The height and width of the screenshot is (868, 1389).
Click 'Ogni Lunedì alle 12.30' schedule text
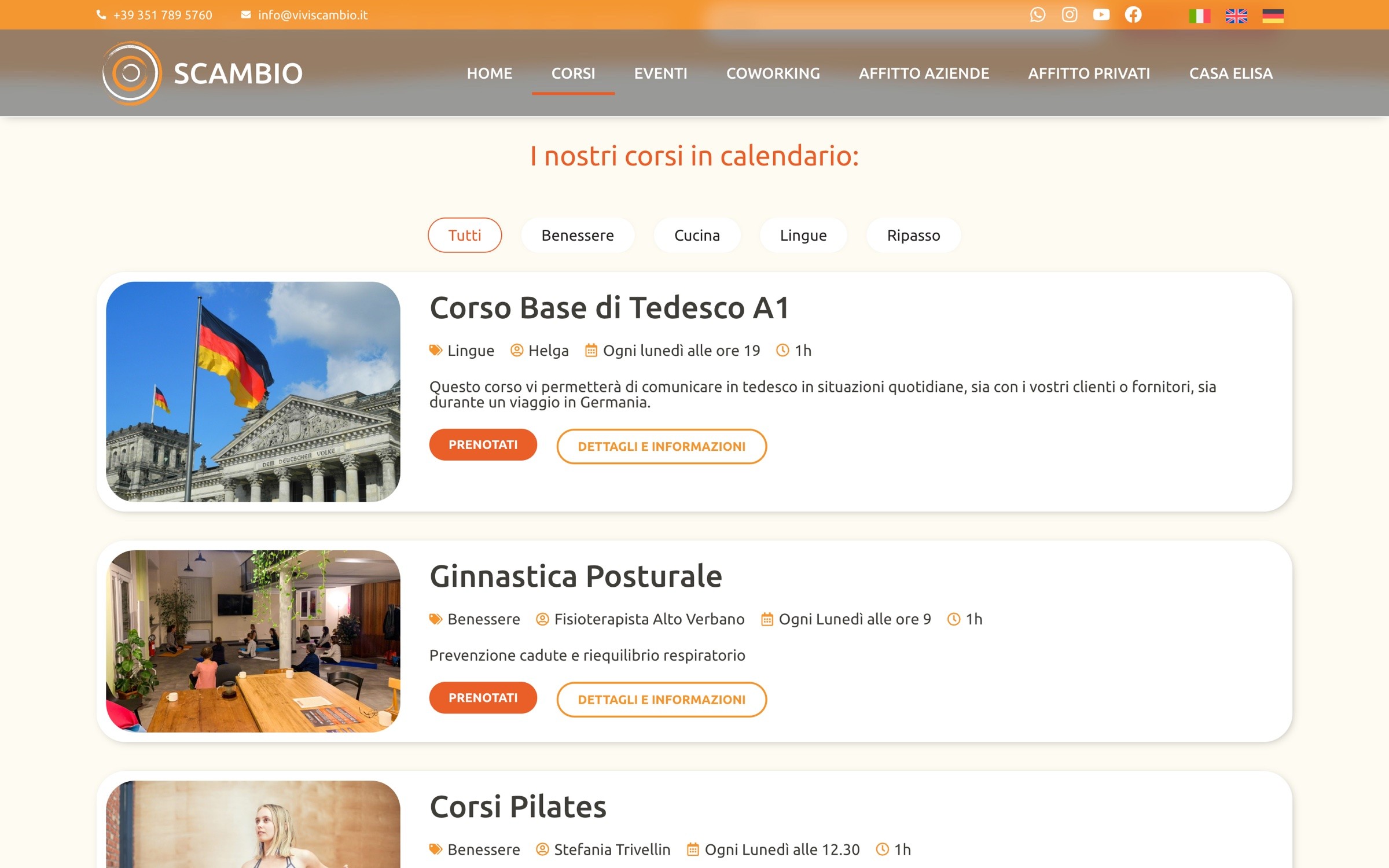782,849
